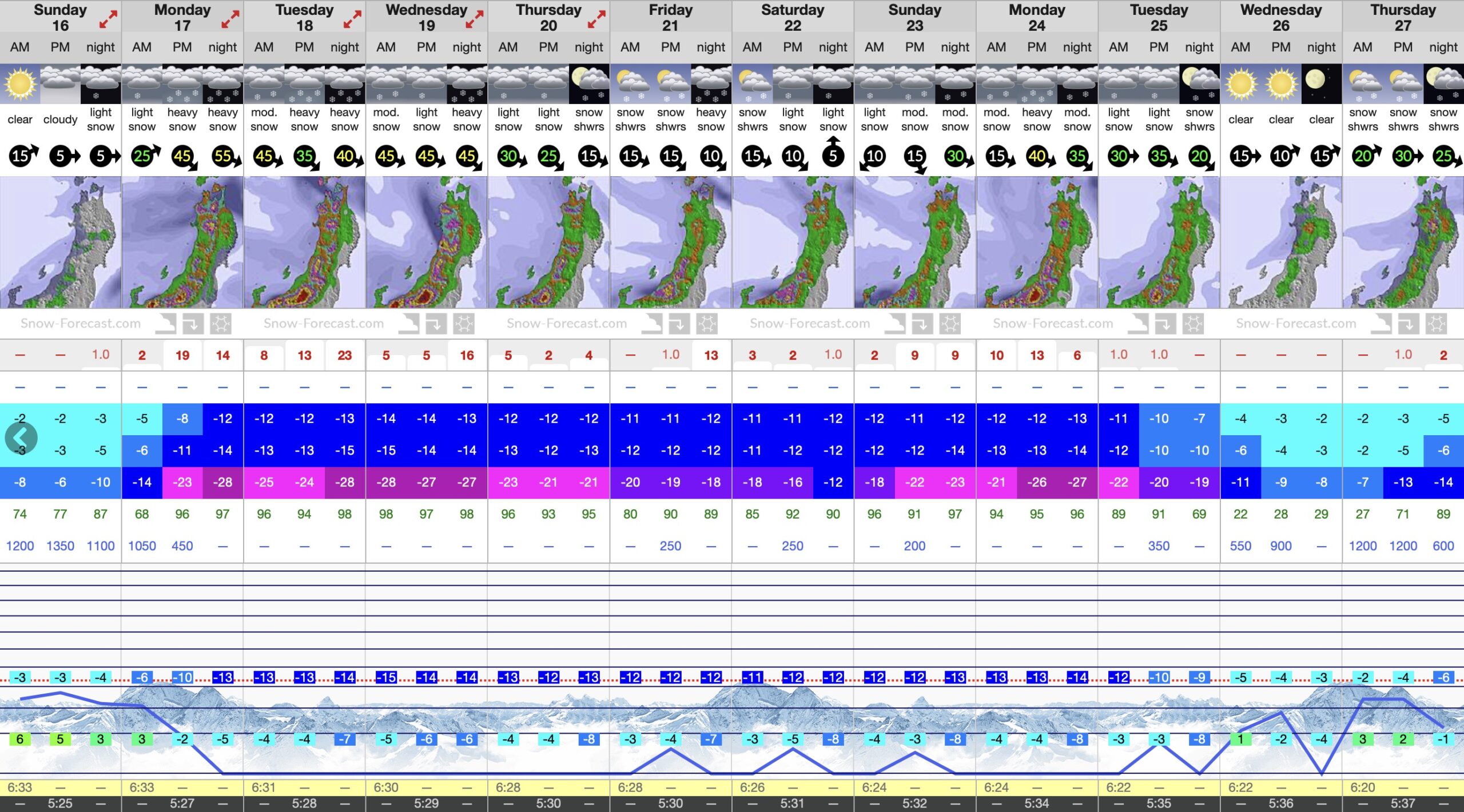Open the Friday 21 snow map

671,242
